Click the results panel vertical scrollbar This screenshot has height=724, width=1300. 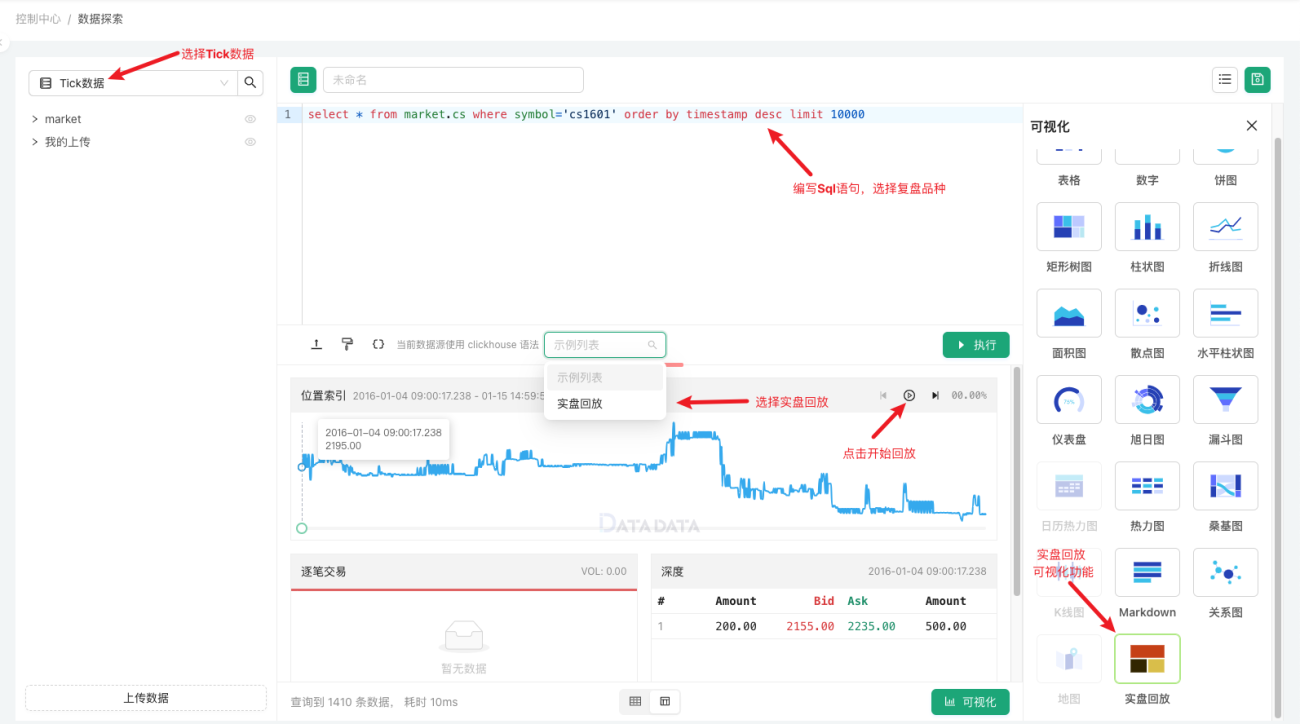(1016, 480)
